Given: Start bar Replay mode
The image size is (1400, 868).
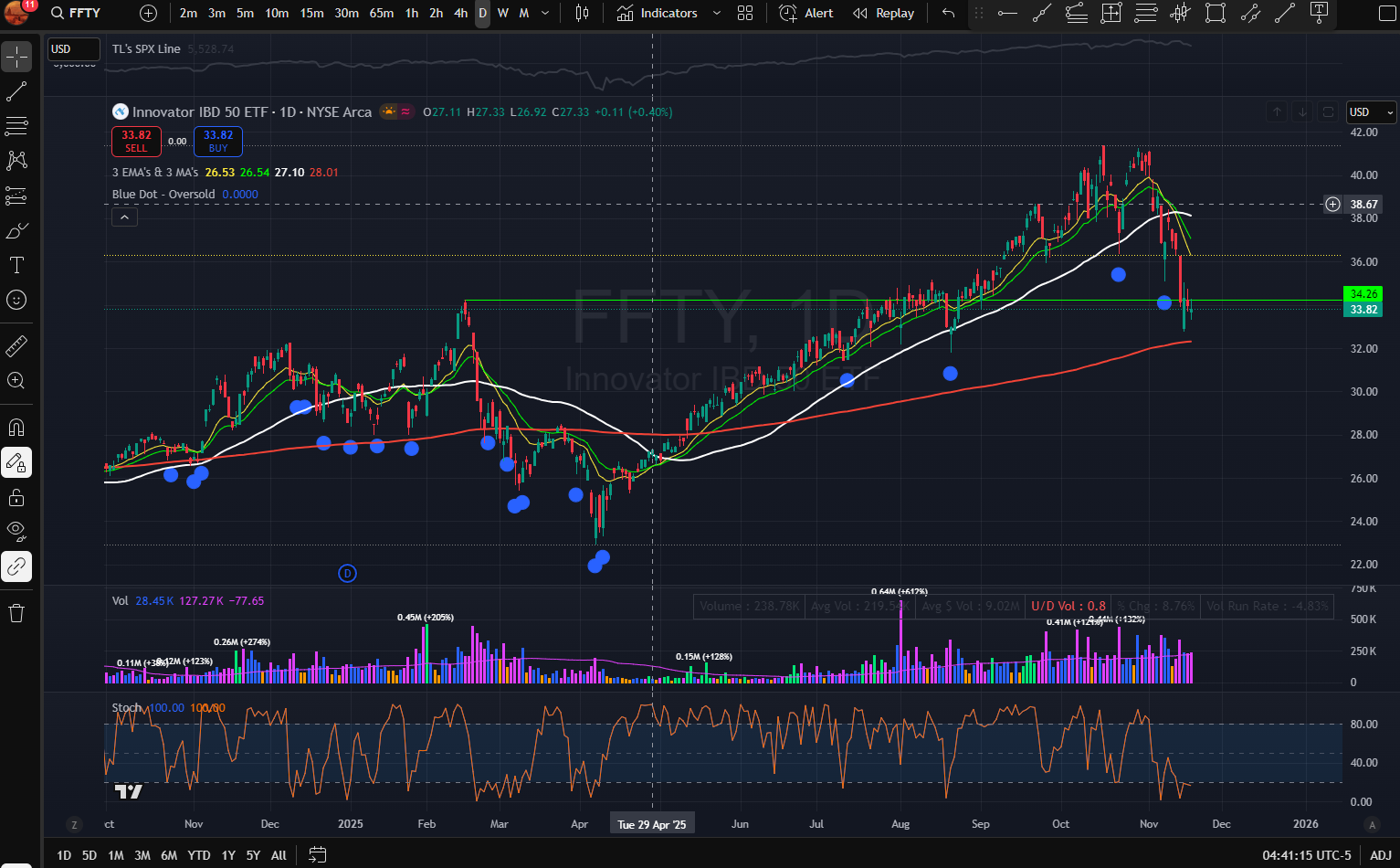Looking at the screenshot, I should [x=883, y=13].
